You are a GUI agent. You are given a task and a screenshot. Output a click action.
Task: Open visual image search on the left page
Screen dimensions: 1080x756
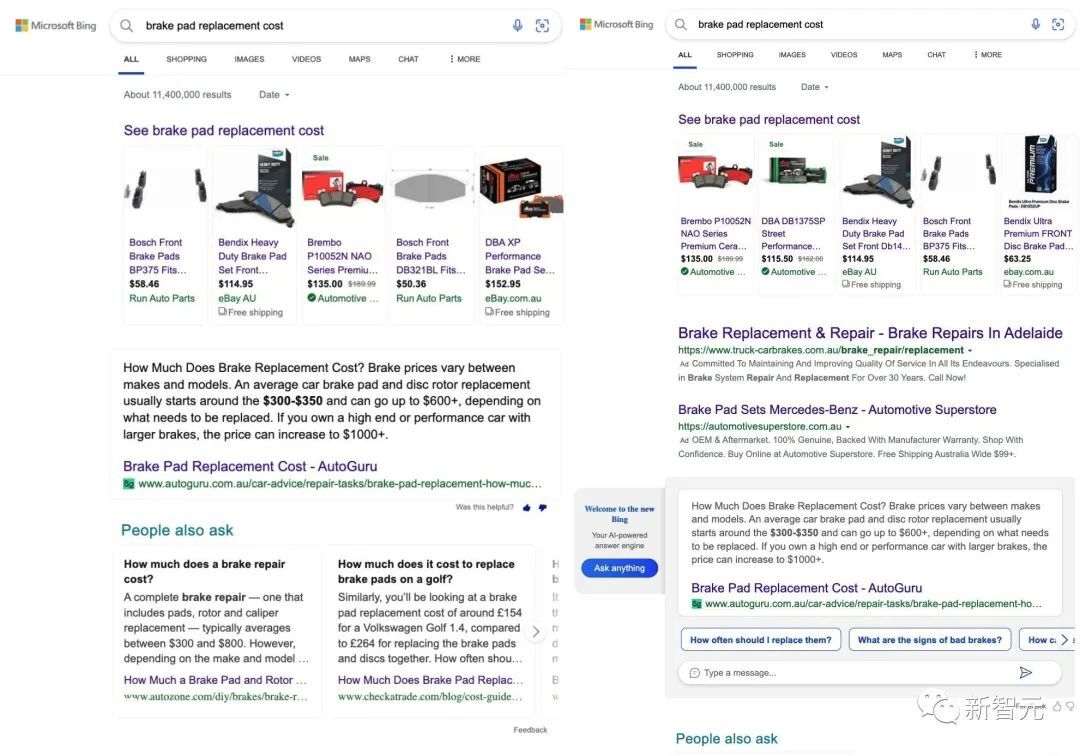pyautogui.click(x=542, y=25)
